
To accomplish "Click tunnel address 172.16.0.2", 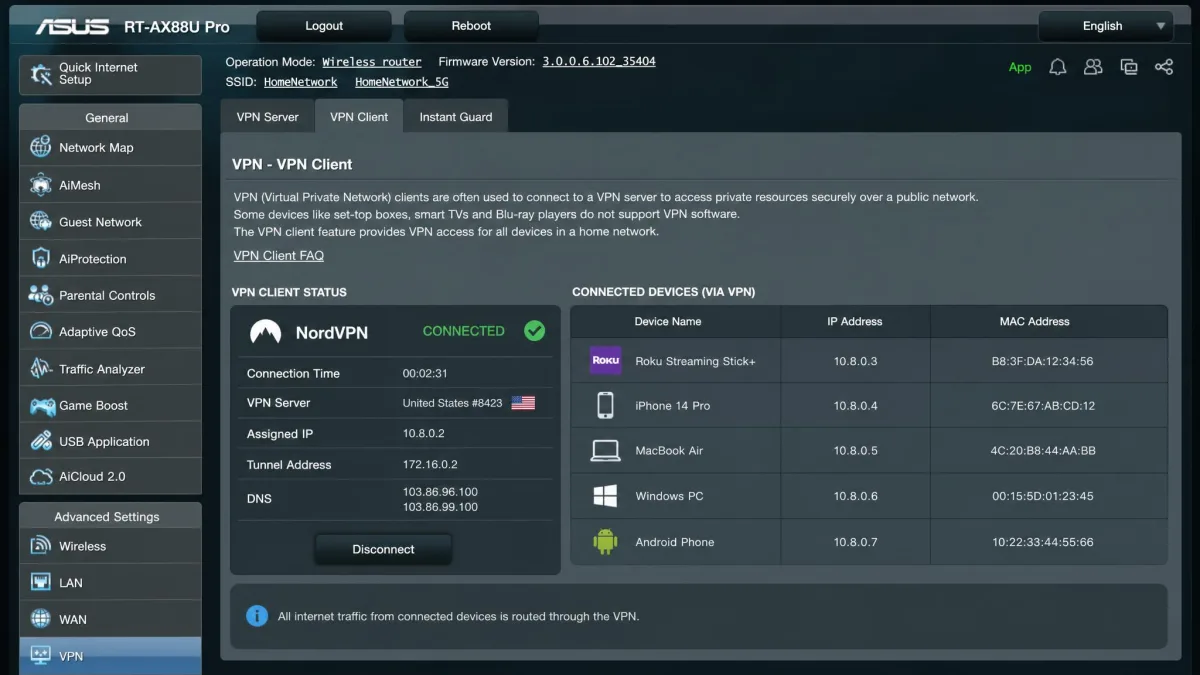I will (x=430, y=465).
